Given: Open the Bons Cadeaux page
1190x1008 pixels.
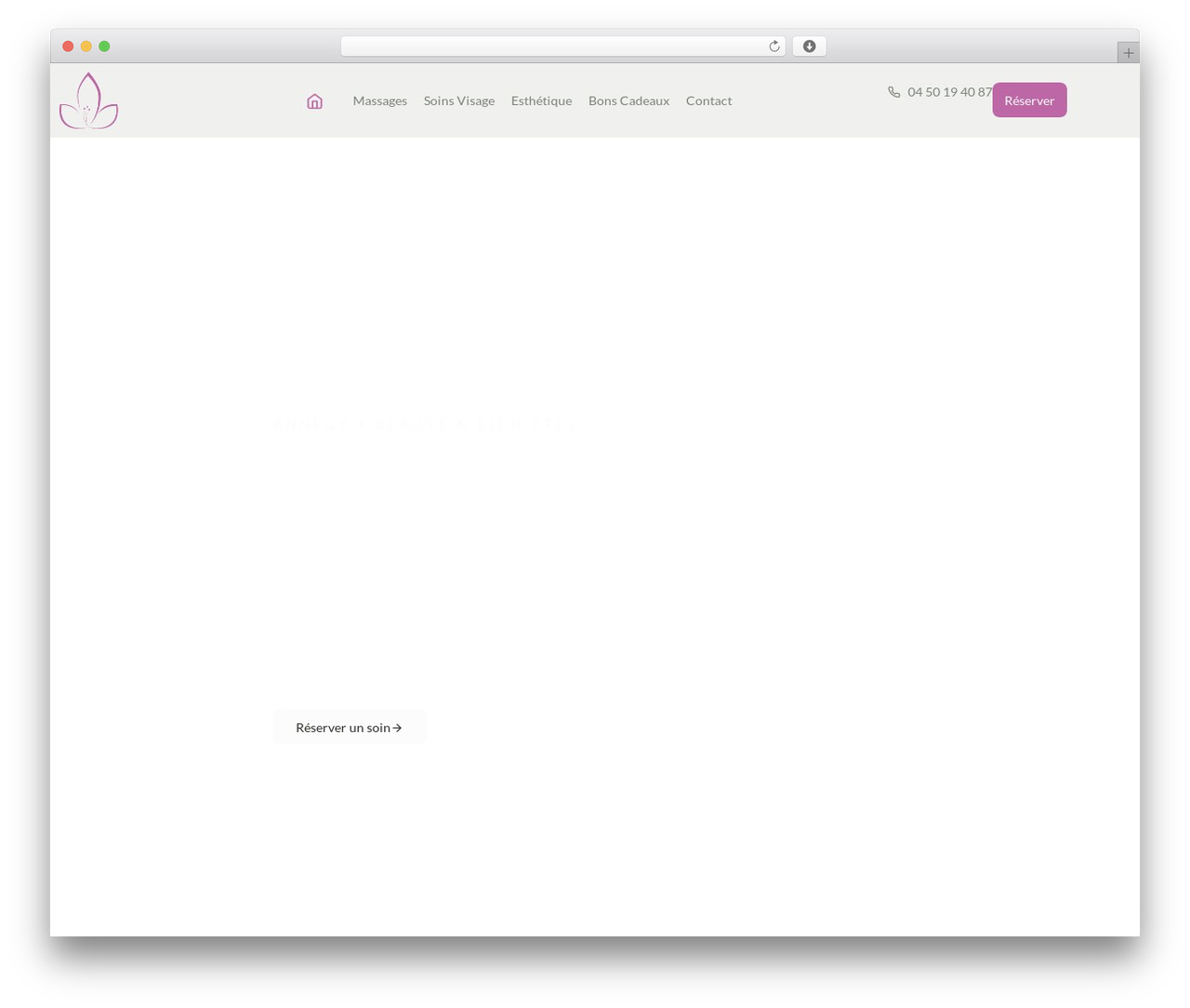Looking at the screenshot, I should (628, 100).
